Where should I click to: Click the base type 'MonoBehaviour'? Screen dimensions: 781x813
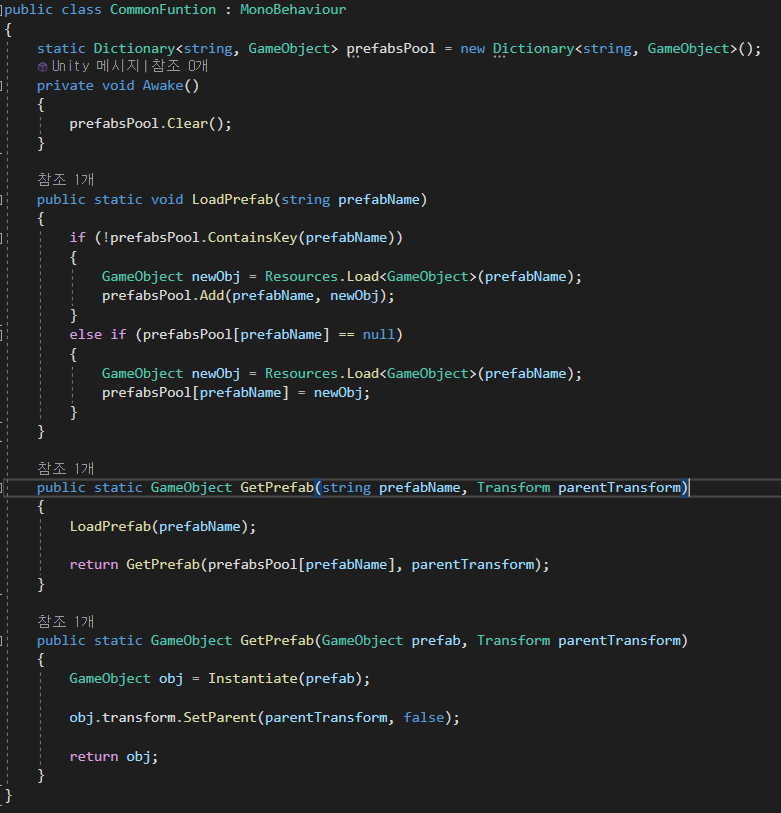(293, 9)
